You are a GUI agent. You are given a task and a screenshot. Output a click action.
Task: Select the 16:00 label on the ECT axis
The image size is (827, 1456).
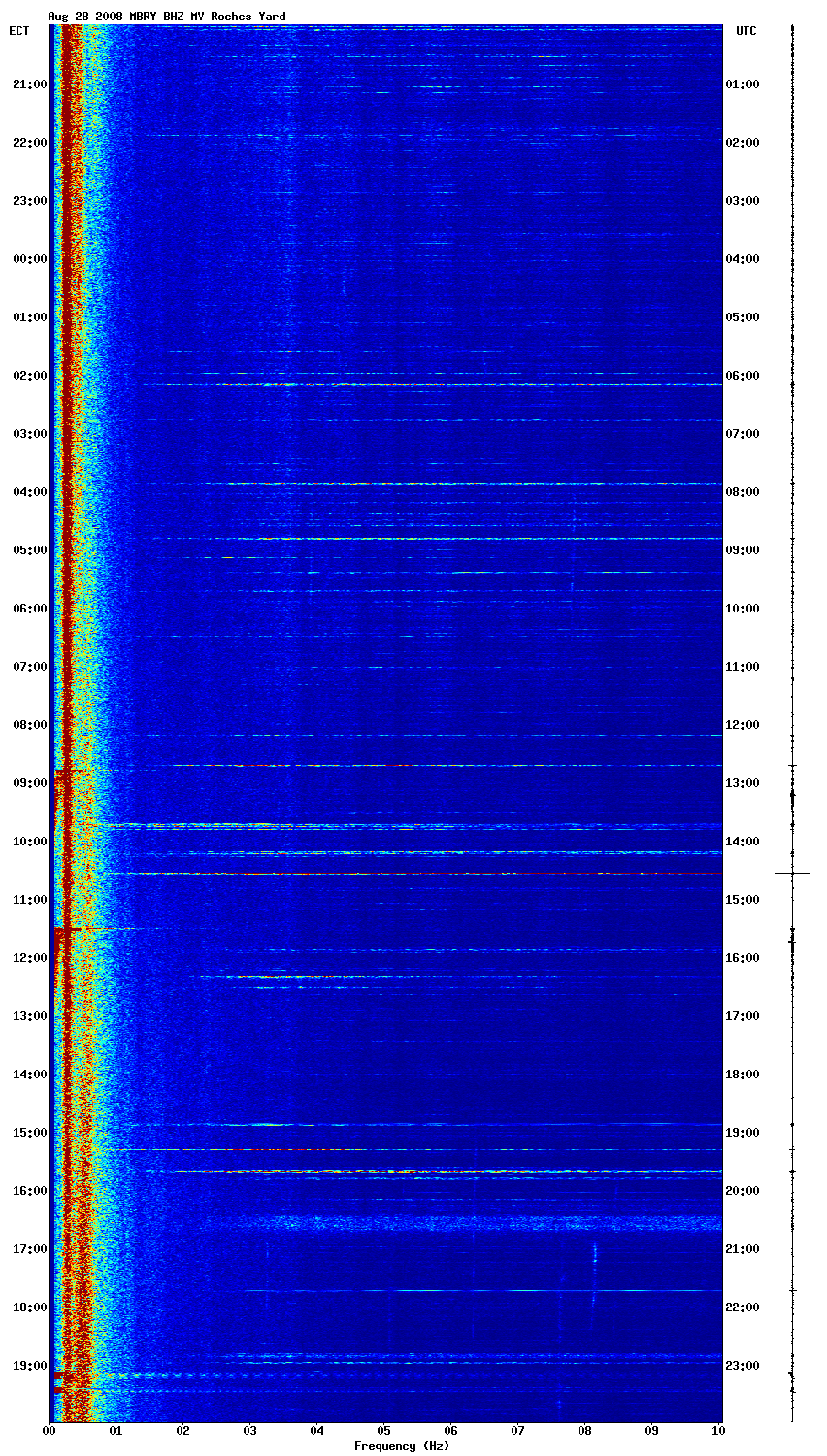click(x=30, y=1191)
